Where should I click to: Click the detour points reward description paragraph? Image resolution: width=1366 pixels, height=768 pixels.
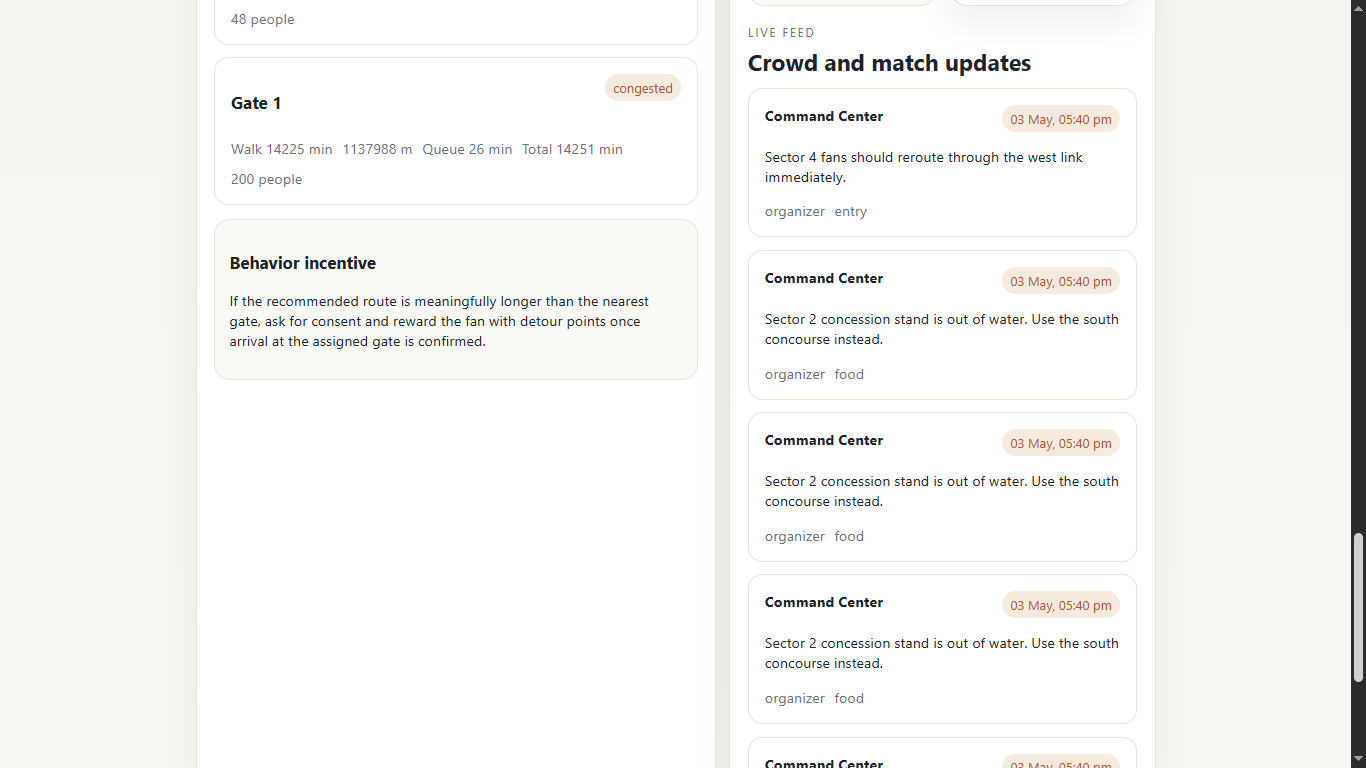pyautogui.click(x=440, y=321)
